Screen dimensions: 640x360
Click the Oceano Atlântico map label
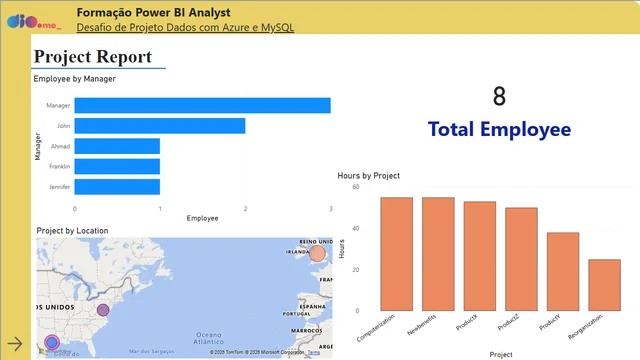pos(209,338)
